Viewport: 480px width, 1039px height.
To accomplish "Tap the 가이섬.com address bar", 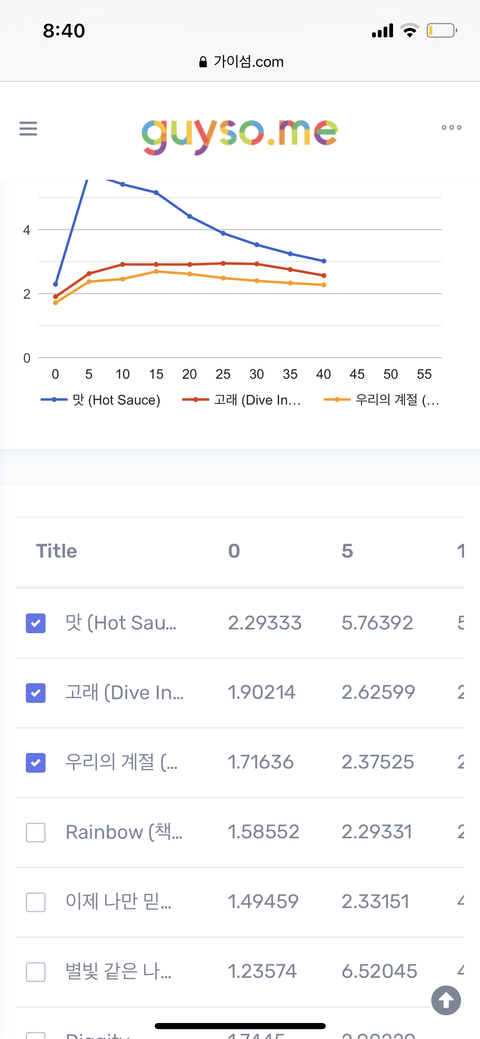I will point(240,62).
